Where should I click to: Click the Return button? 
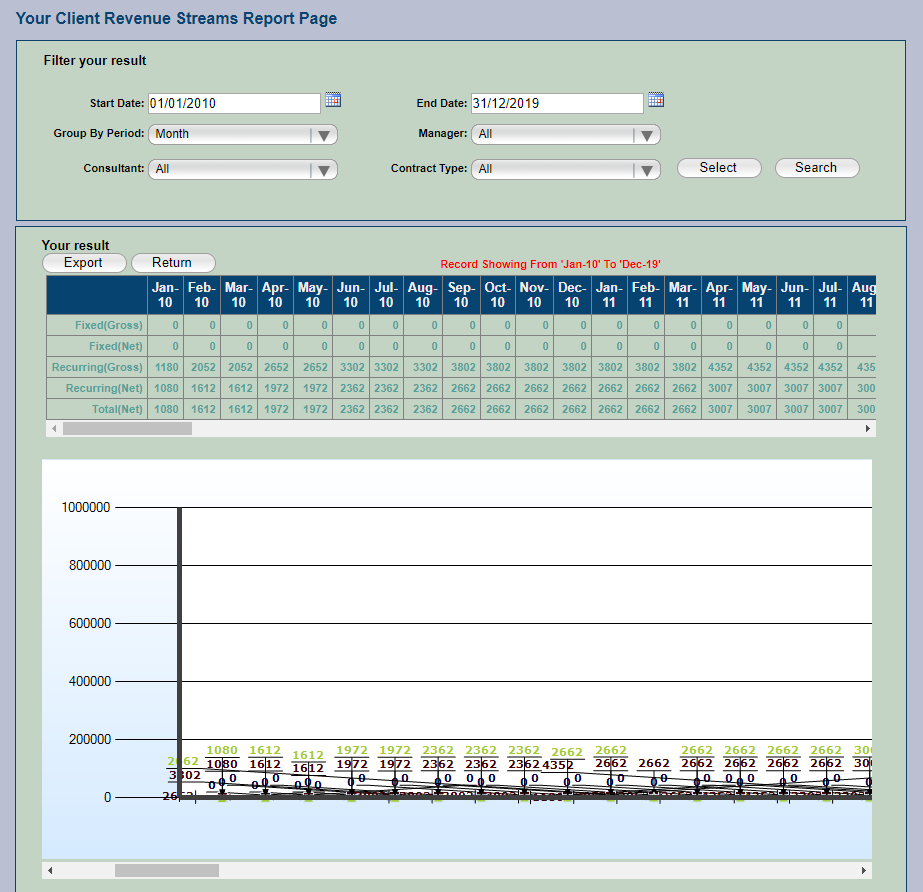(173, 263)
